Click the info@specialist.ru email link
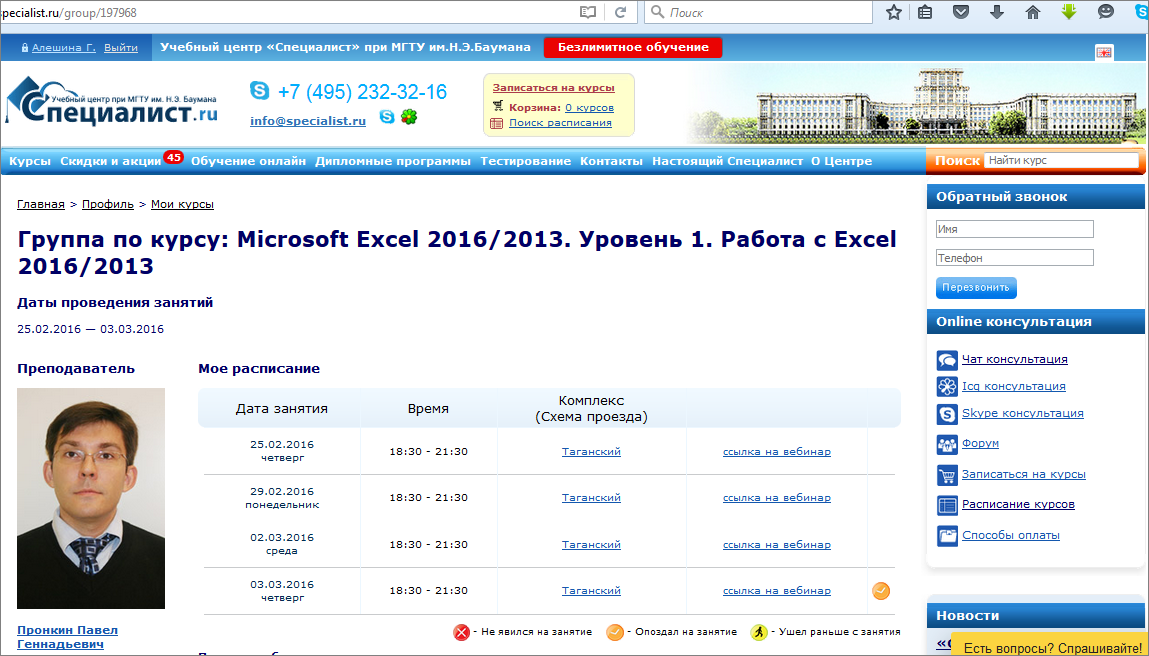1149x656 pixels. point(308,122)
